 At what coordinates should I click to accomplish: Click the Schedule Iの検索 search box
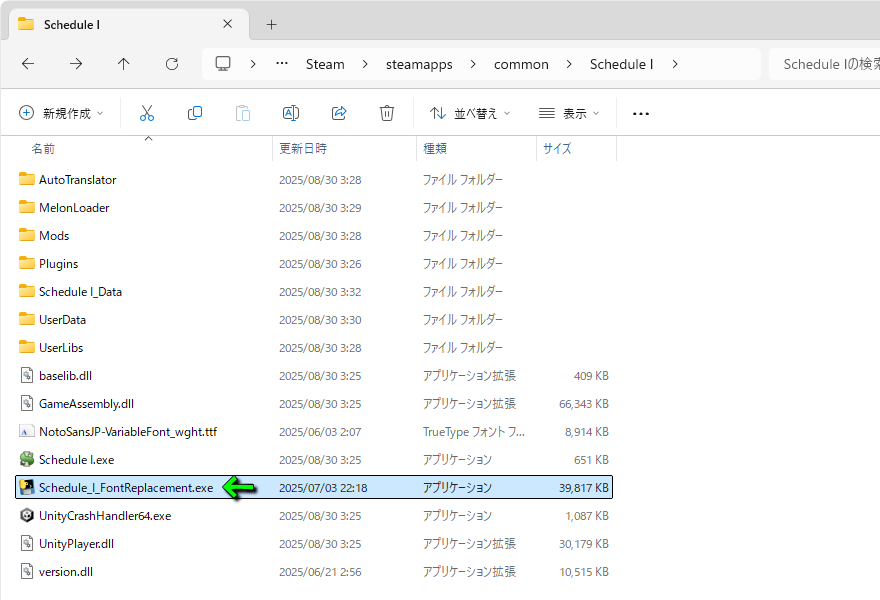[824, 64]
